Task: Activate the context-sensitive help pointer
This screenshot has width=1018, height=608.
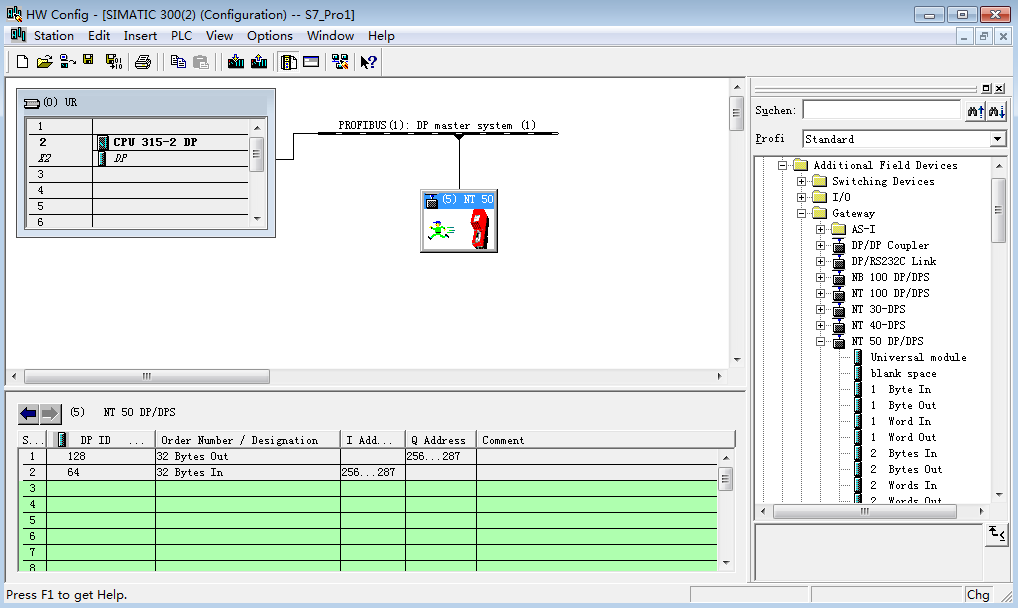Action: point(367,61)
